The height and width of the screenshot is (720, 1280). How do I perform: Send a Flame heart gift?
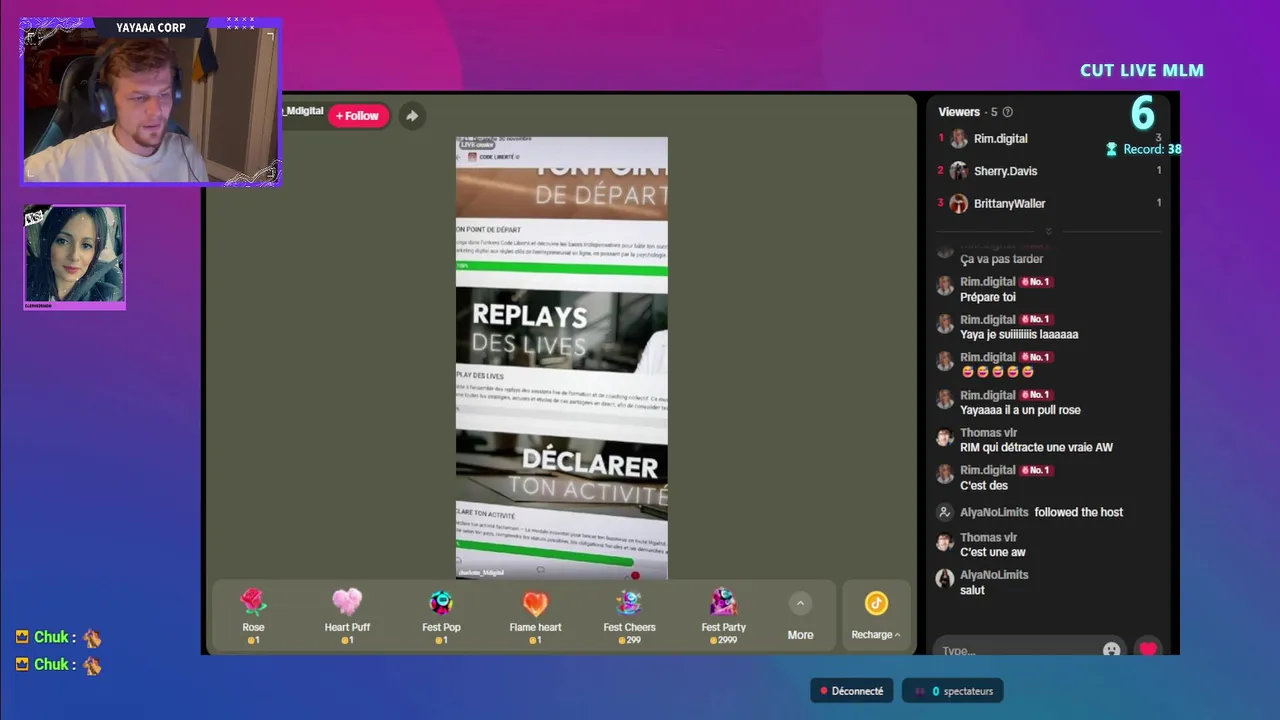click(535, 615)
